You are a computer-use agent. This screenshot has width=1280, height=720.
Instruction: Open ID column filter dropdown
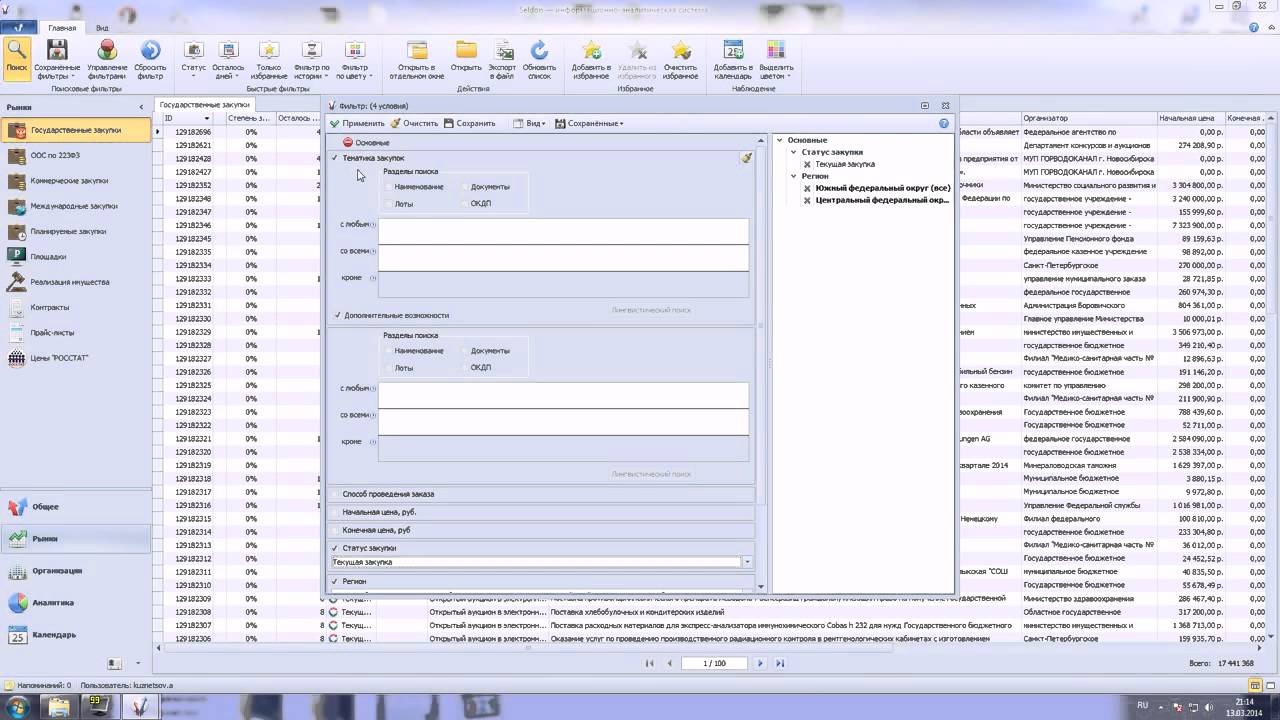[207, 118]
